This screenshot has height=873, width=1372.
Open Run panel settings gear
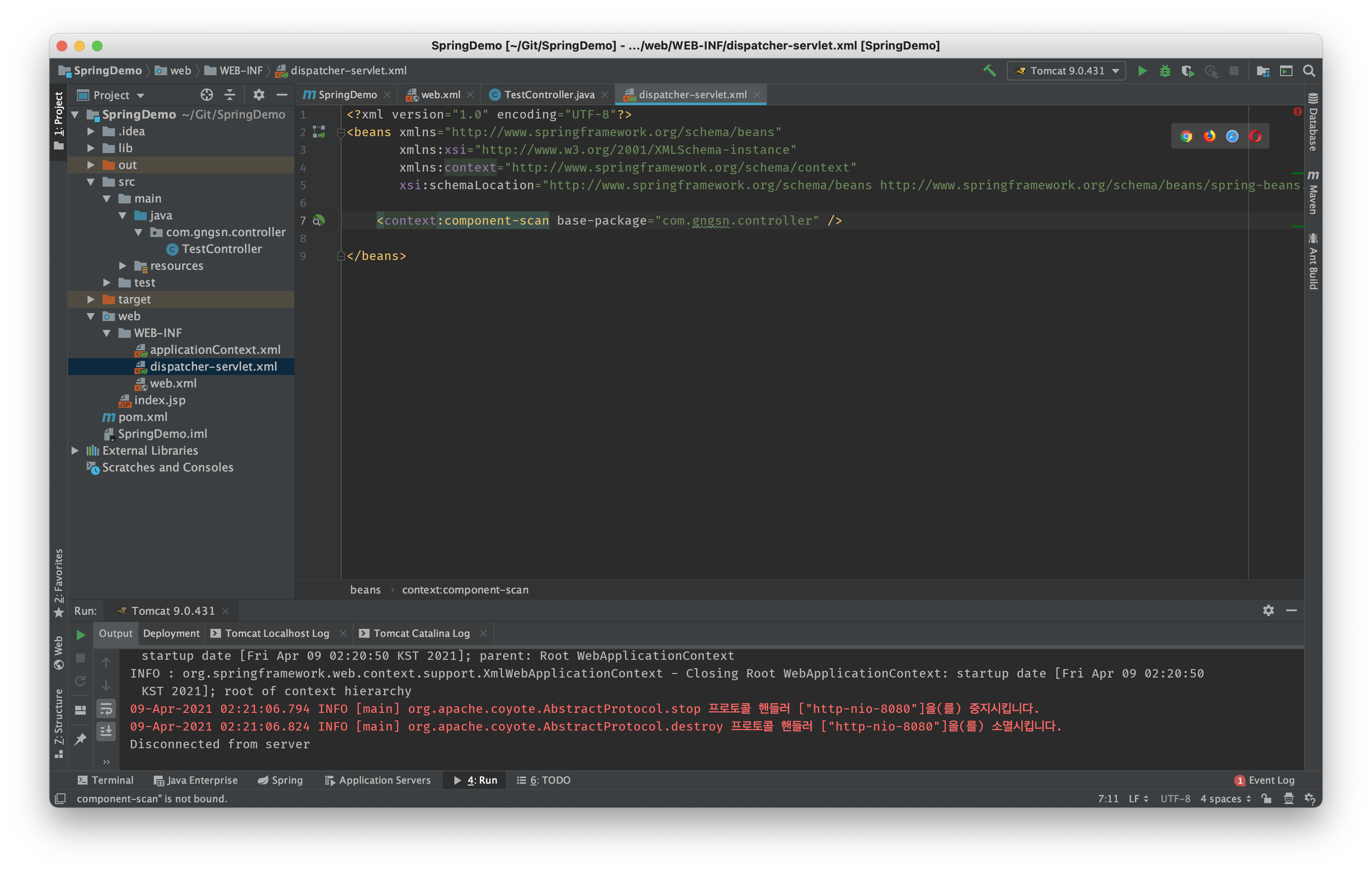click(1268, 611)
